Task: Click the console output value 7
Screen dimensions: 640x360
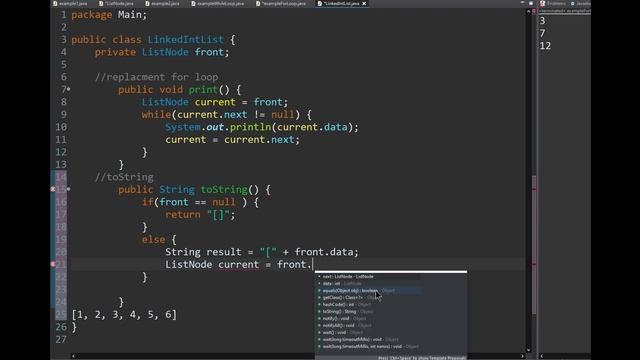Action: point(542,33)
